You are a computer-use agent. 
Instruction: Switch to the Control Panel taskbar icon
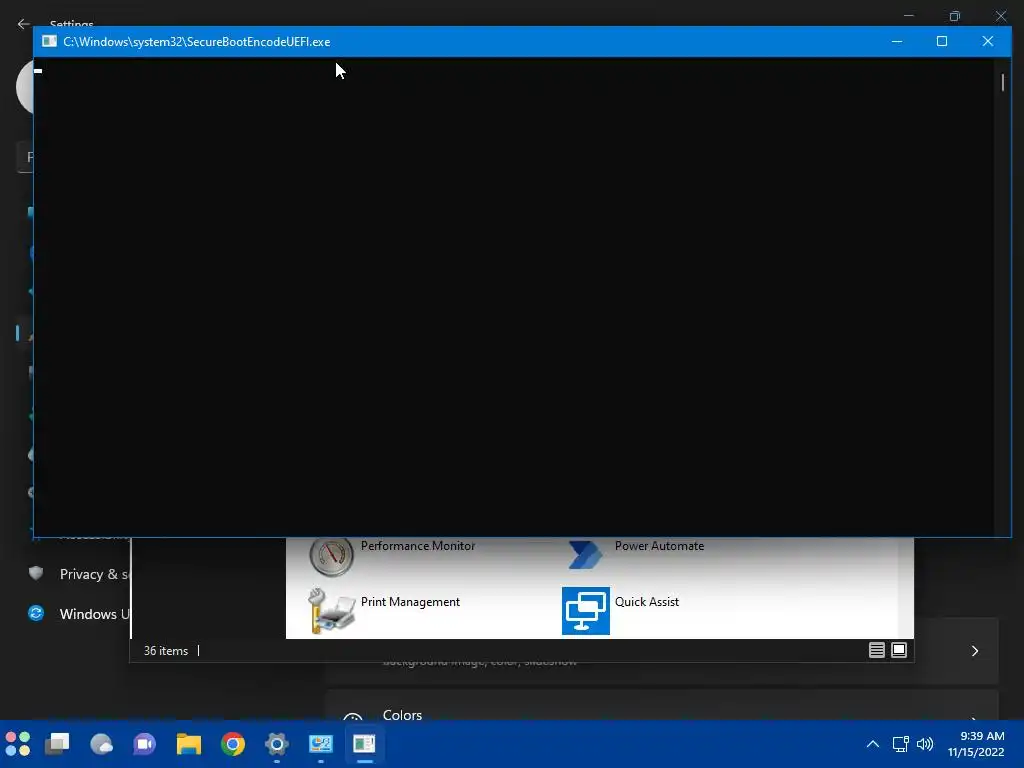coord(321,744)
